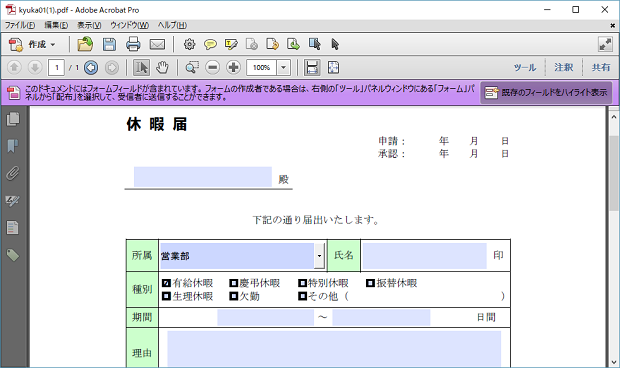Check the 有給休暇 checkbox
The height and width of the screenshot is (368, 620).
[x=166, y=283]
